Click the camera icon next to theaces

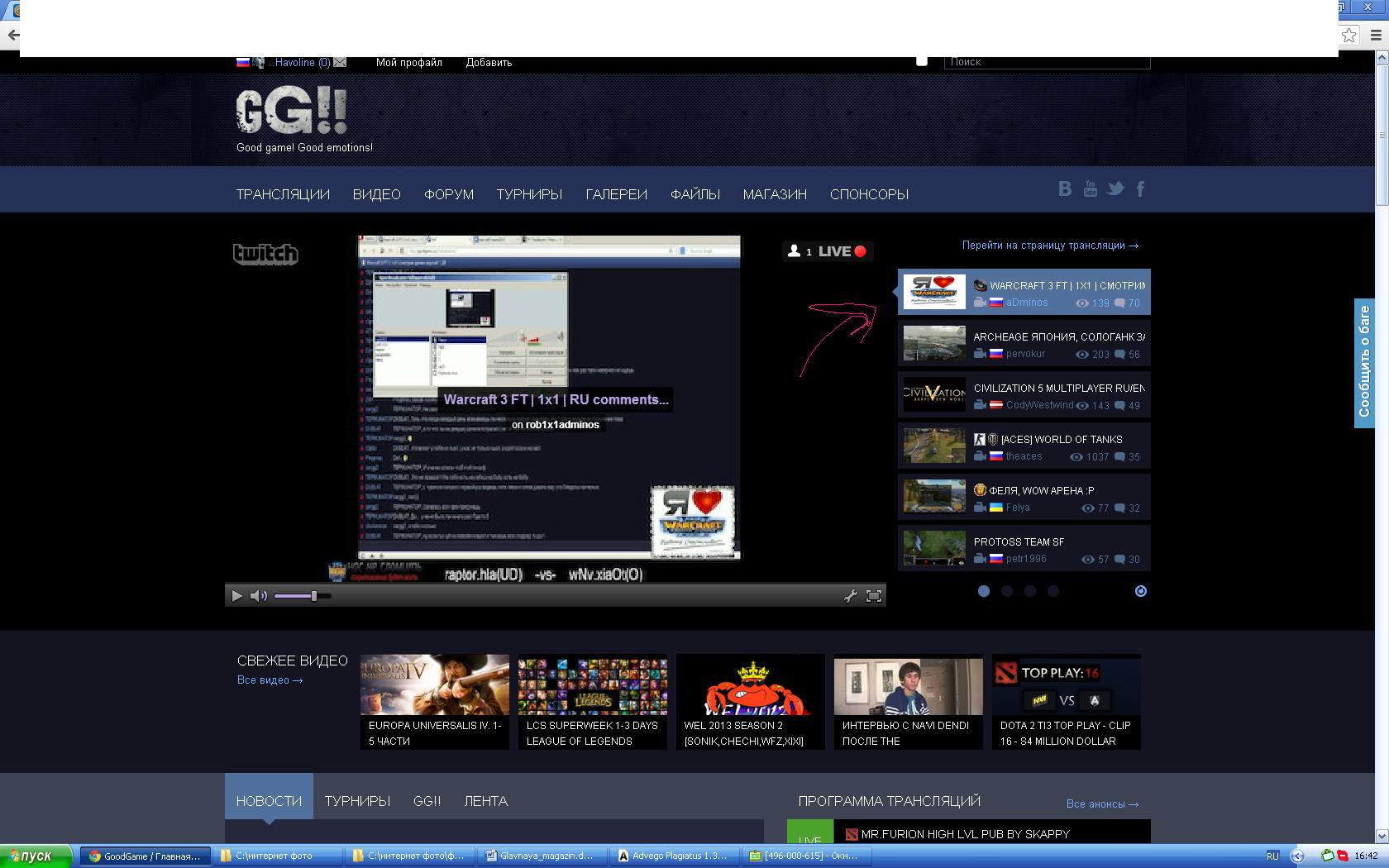980,456
